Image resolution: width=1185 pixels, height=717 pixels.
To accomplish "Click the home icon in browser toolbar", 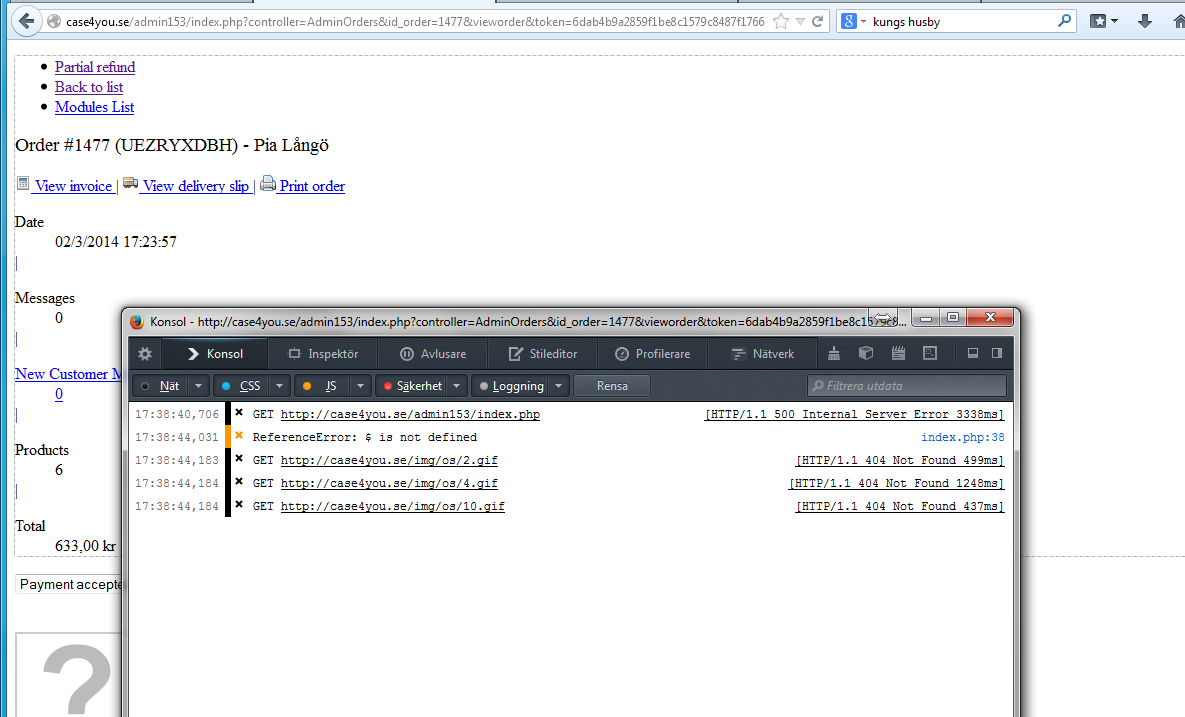I will coord(1178,21).
